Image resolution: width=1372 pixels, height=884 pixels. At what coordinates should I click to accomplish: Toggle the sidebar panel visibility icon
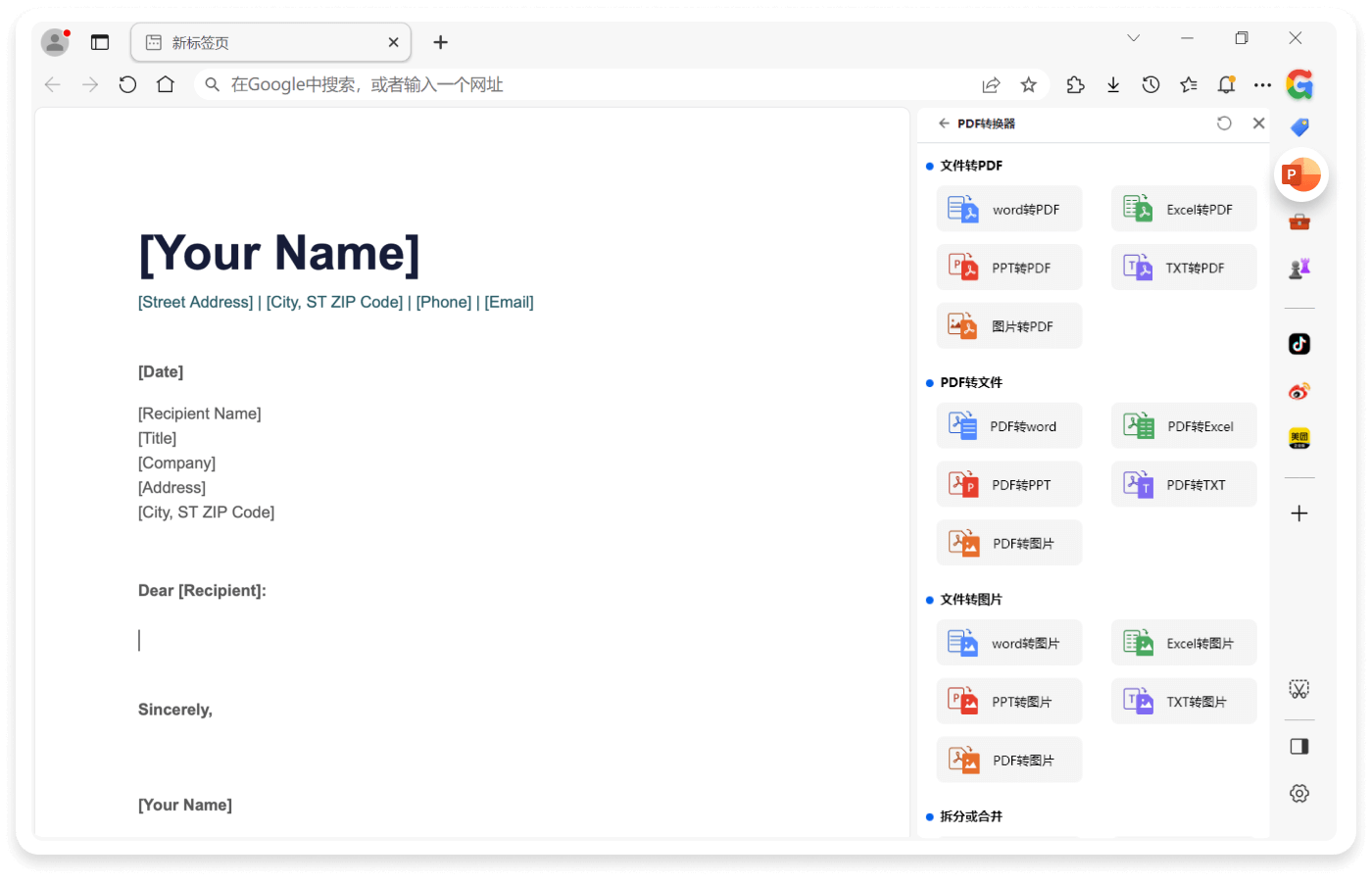(1299, 747)
